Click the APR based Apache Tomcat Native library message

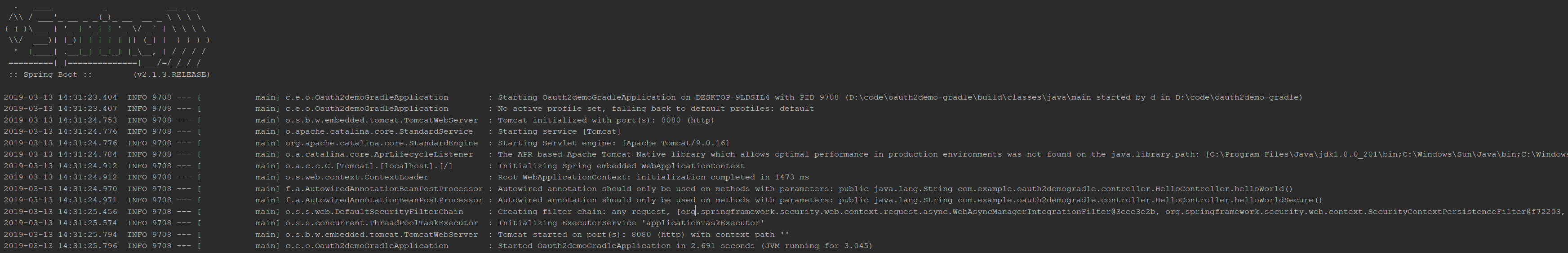[1032, 154]
